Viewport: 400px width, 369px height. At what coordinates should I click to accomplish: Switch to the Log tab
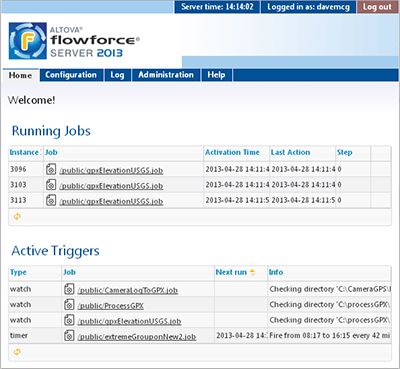[x=117, y=75]
